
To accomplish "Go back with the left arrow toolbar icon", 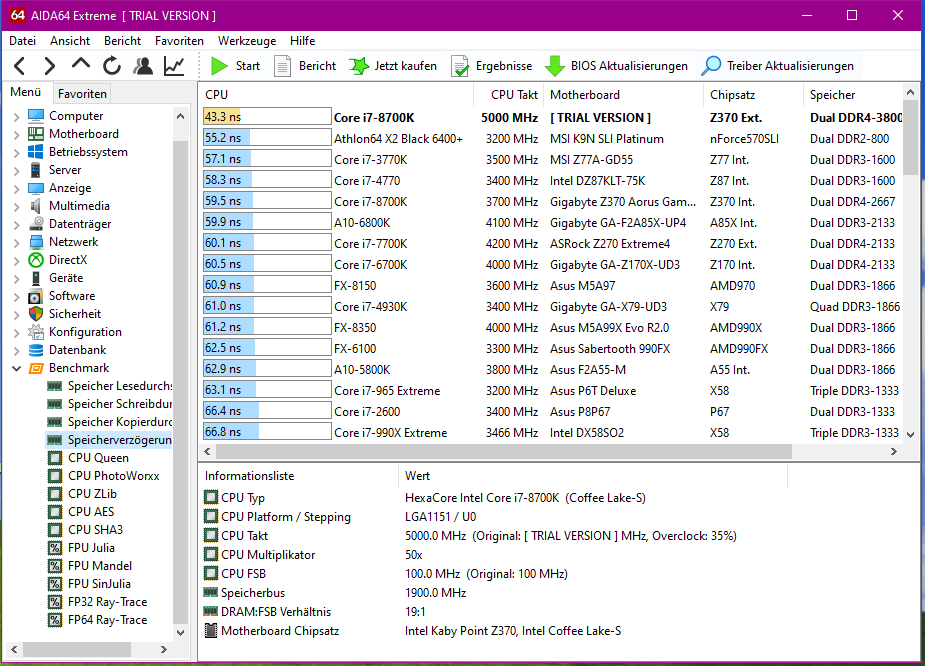I will [19, 65].
